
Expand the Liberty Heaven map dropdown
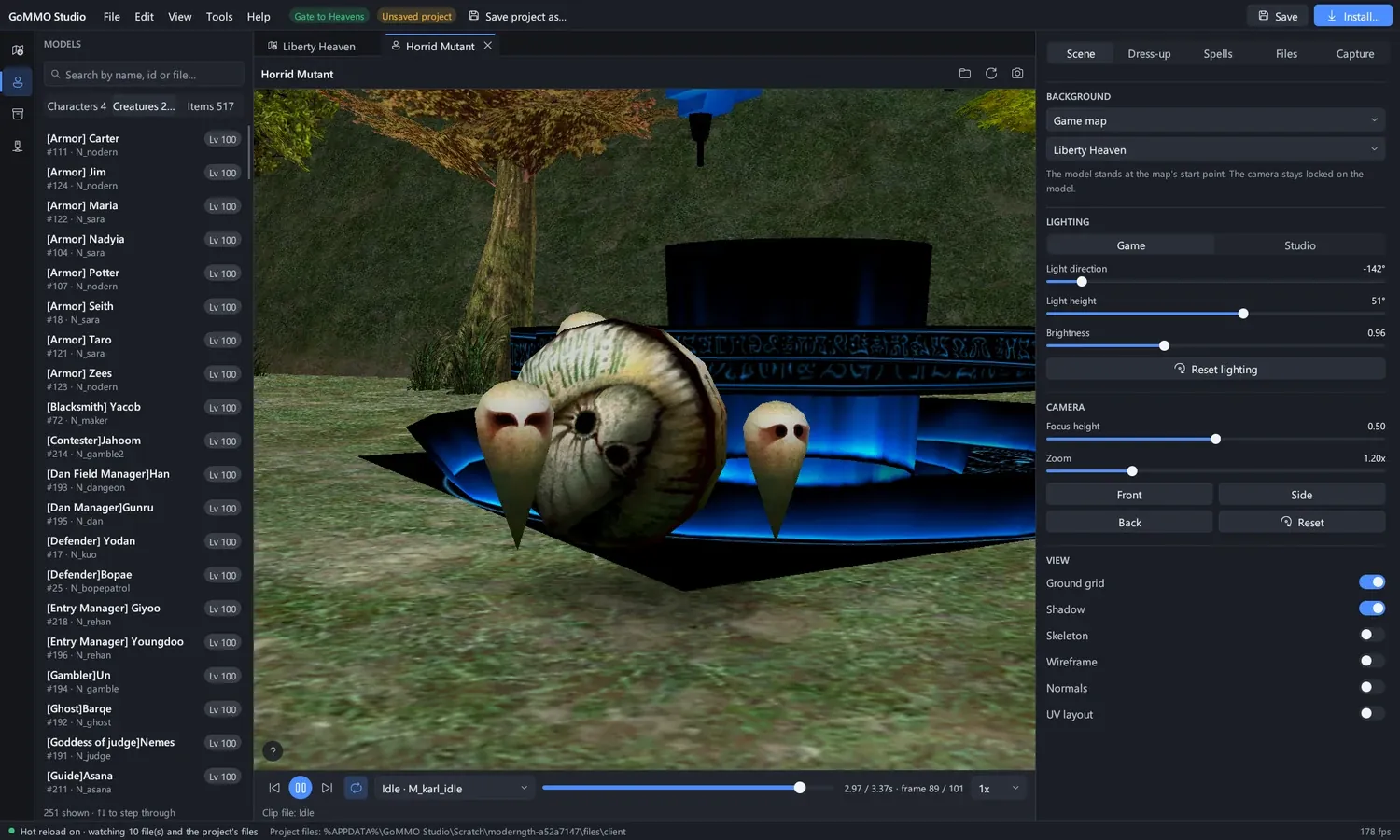1215,149
